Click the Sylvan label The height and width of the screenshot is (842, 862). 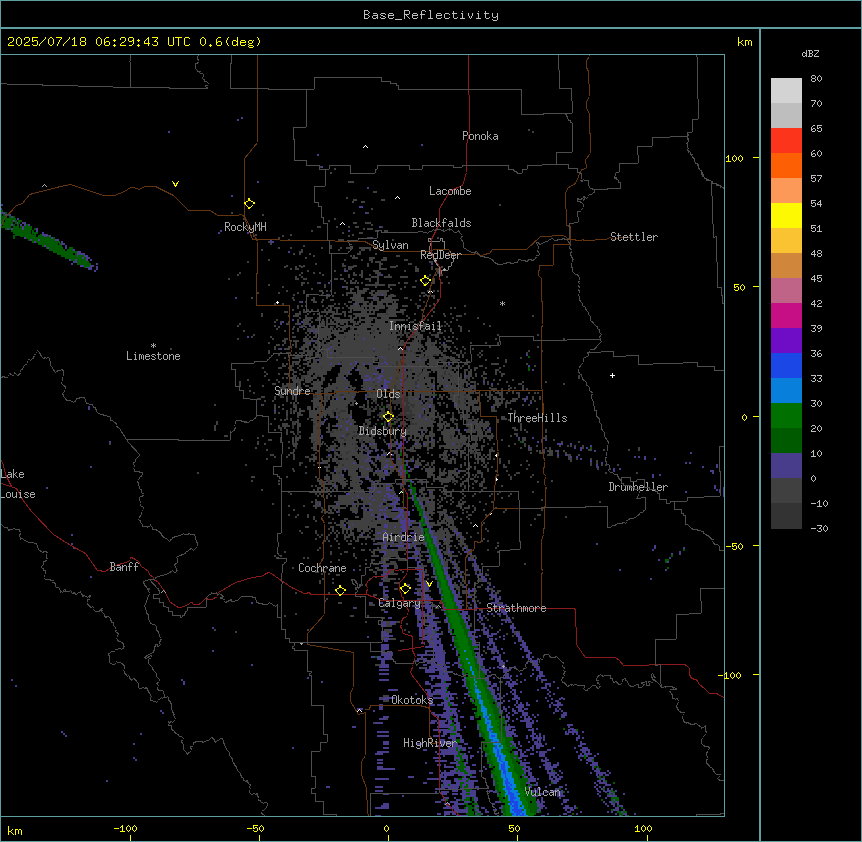(x=390, y=245)
